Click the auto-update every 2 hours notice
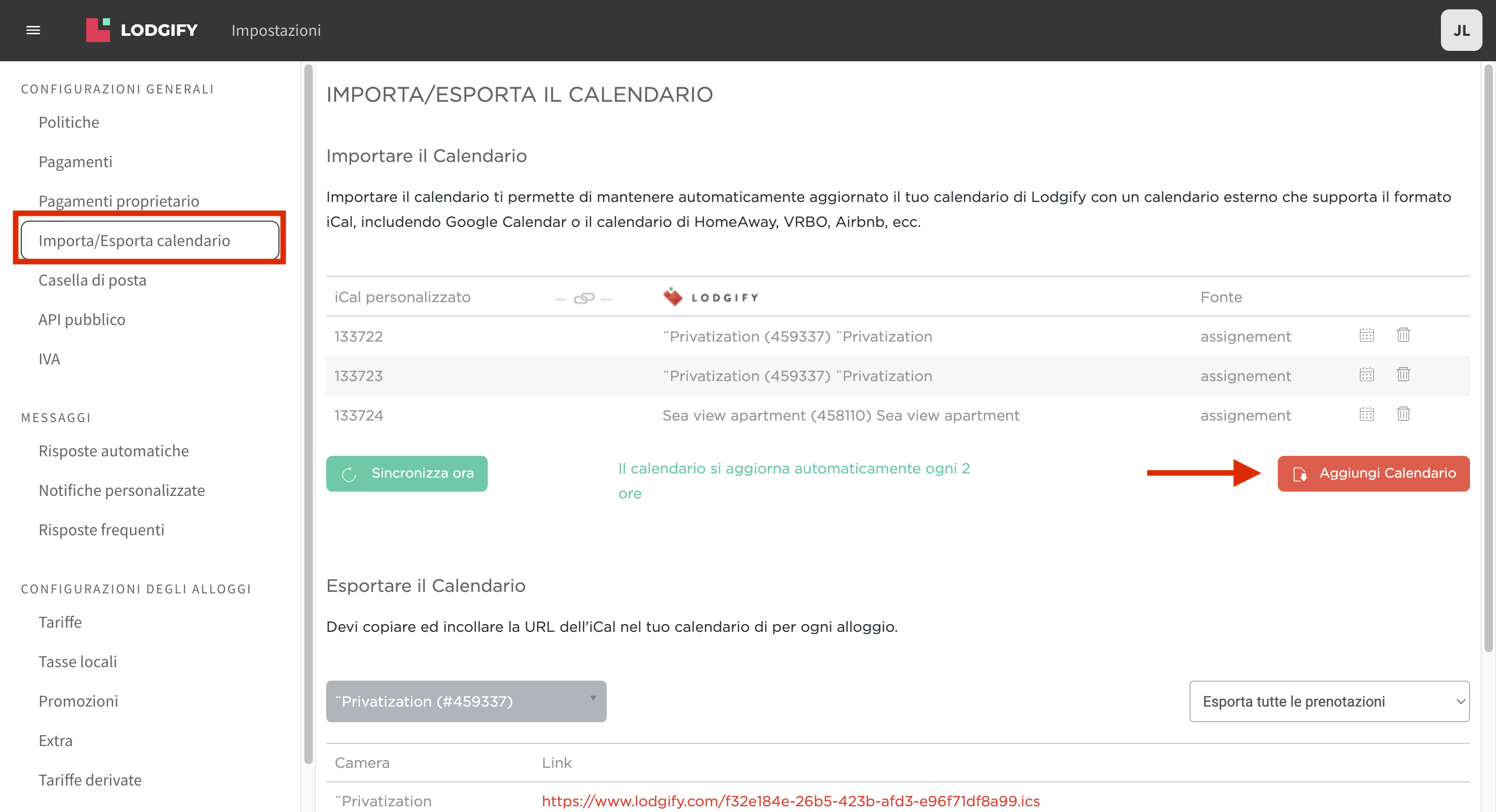 coord(793,481)
